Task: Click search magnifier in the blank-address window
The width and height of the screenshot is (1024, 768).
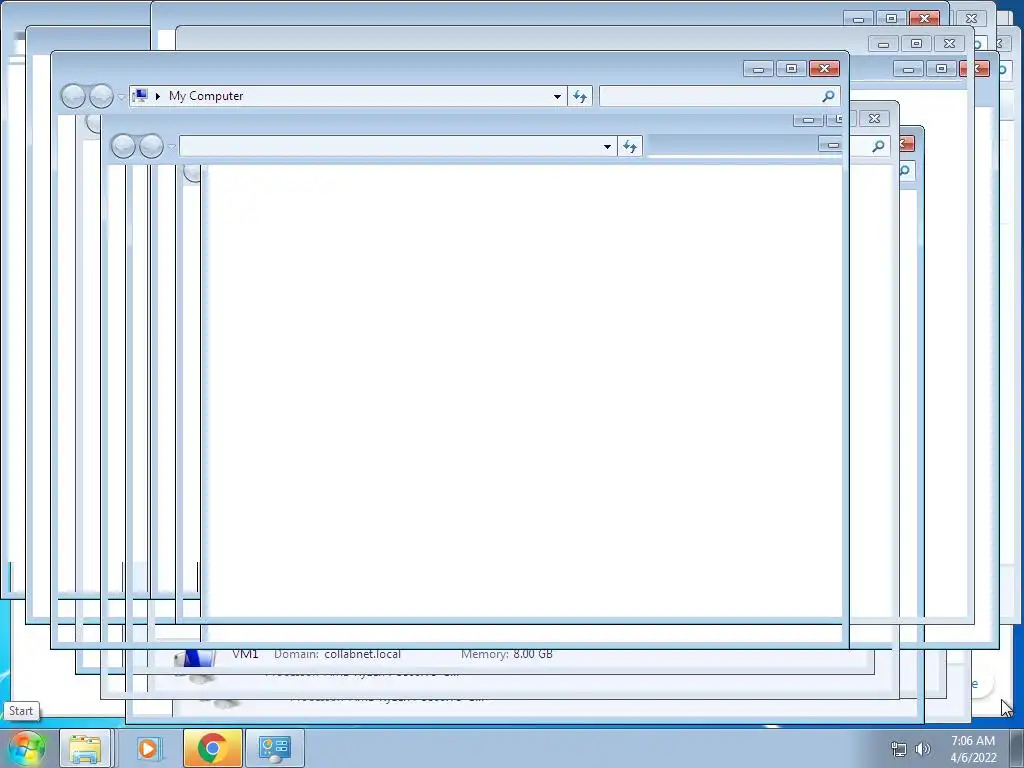Action: coord(878,146)
